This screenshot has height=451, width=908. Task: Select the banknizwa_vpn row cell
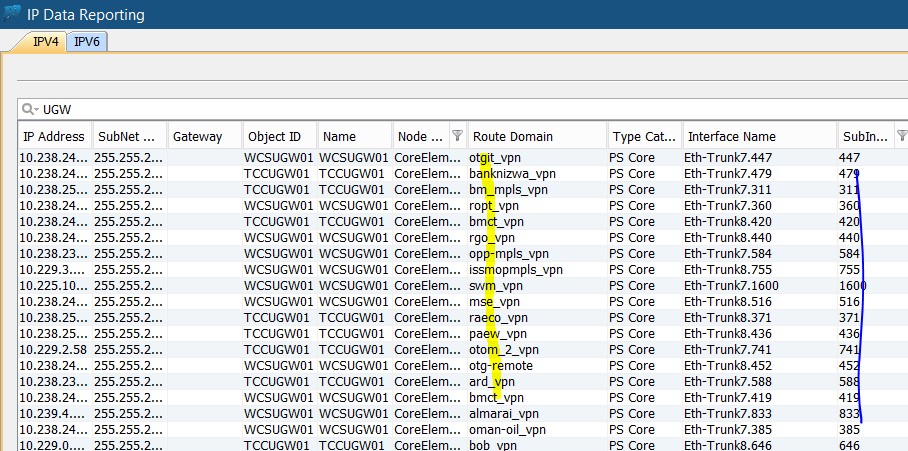(512, 174)
